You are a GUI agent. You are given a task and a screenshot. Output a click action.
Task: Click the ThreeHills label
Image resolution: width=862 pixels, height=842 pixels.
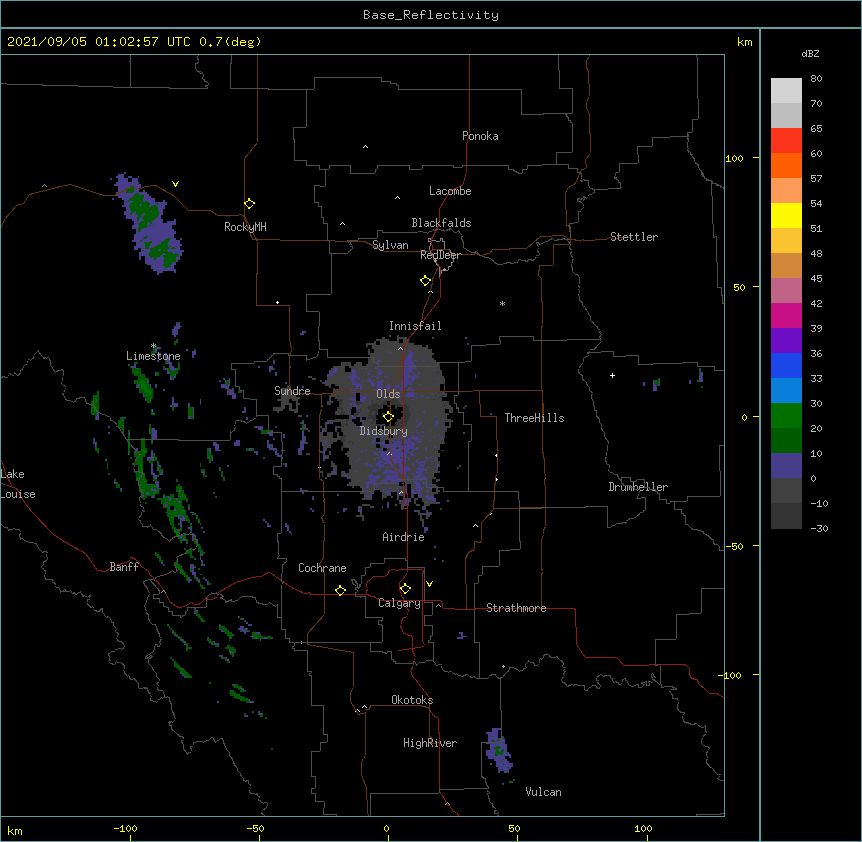coord(534,418)
